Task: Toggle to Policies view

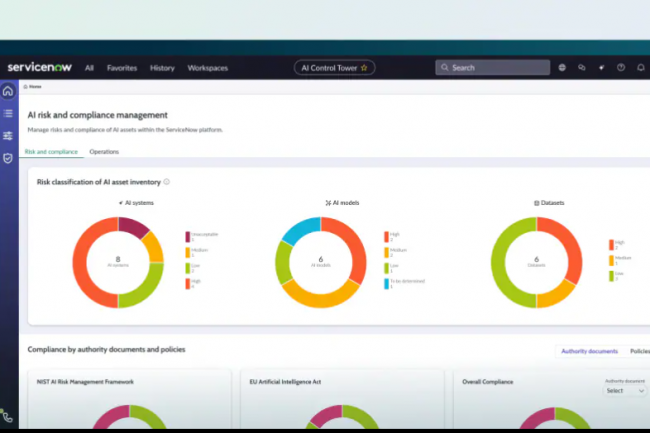Action: pos(639,352)
